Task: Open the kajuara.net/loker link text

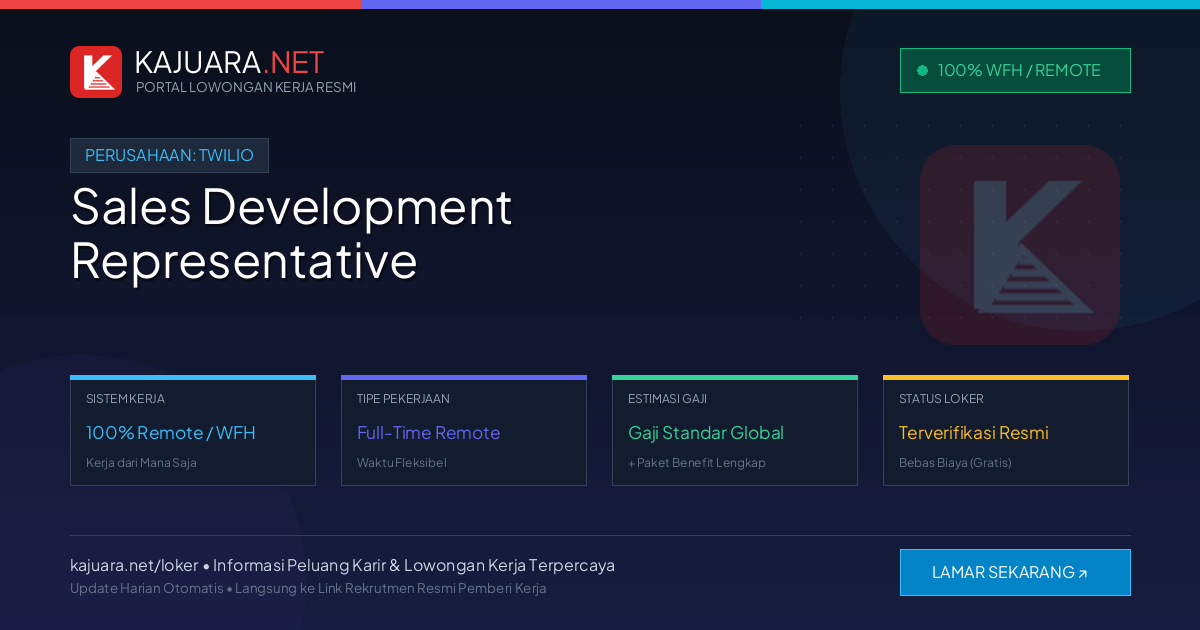Action: tap(134, 565)
